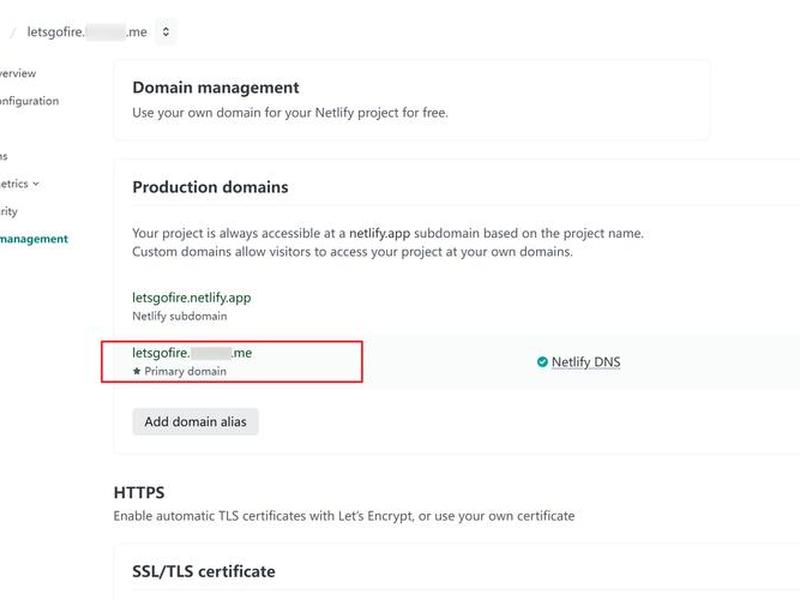Click the Primary domain star icon
The width and height of the screenshot is (800, 600).
(x=136, y=371)
